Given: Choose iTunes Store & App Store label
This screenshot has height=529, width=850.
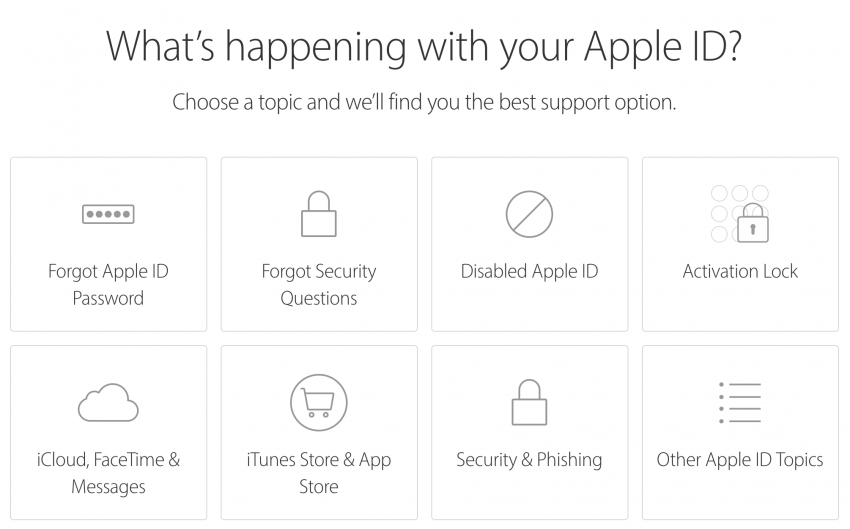Looking at the screenshot, I should click(x=319, y=473).
